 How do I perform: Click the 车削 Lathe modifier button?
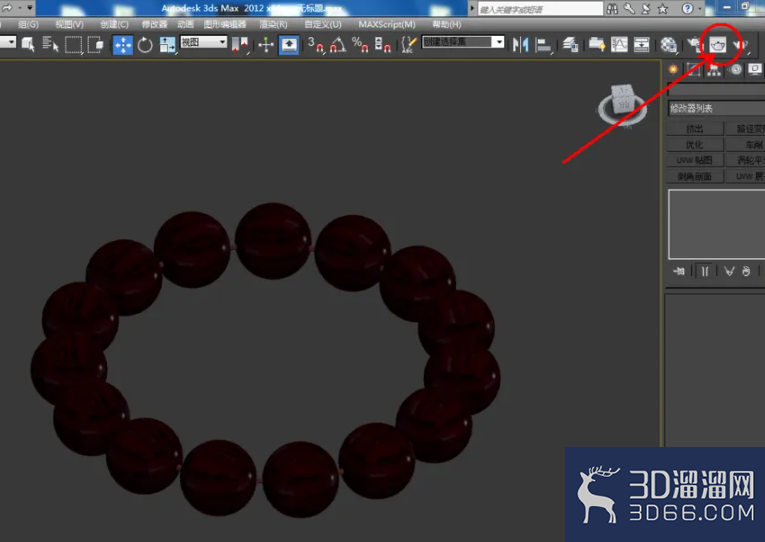pyautogui.click(x=745, y=145)
